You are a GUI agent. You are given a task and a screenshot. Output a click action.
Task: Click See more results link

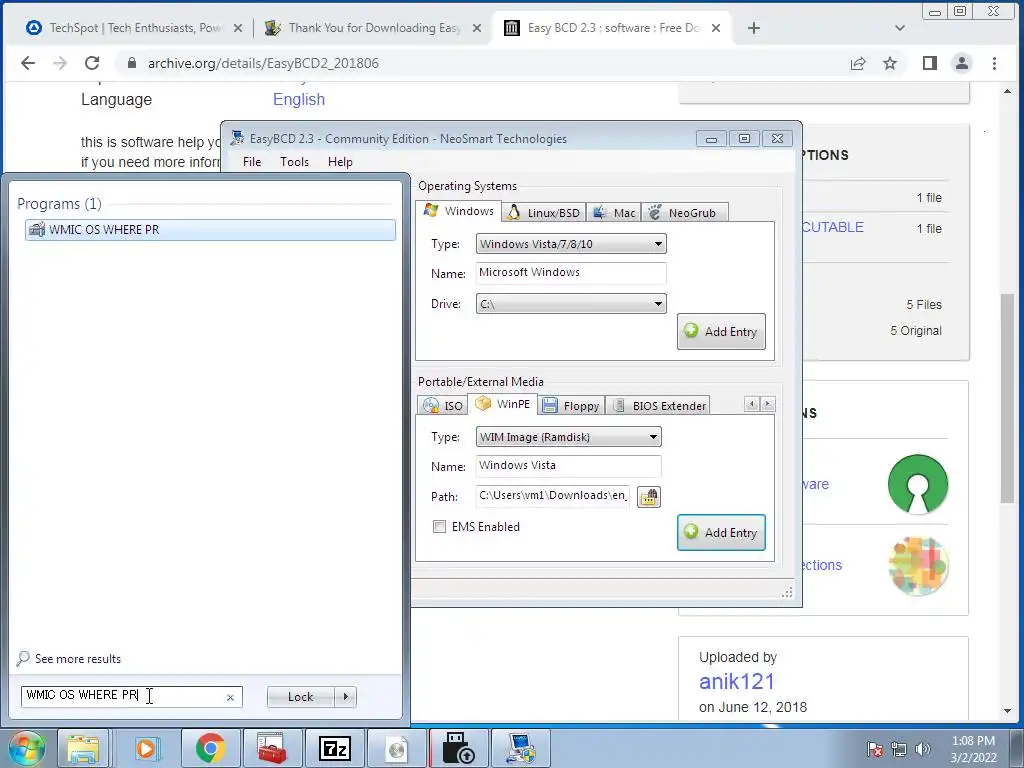click(x=77, y=658)
